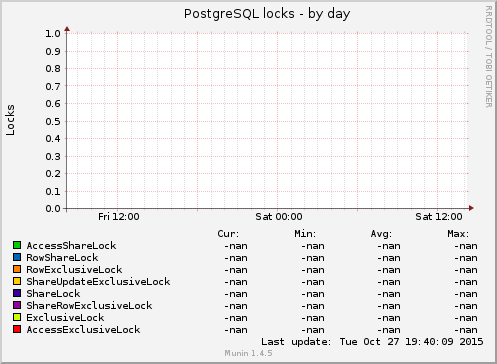Image resolution: width=497 pixels, height=364 pixels.
Task: Click the 'Min:' column header
Action: click(x=305, y=234)
